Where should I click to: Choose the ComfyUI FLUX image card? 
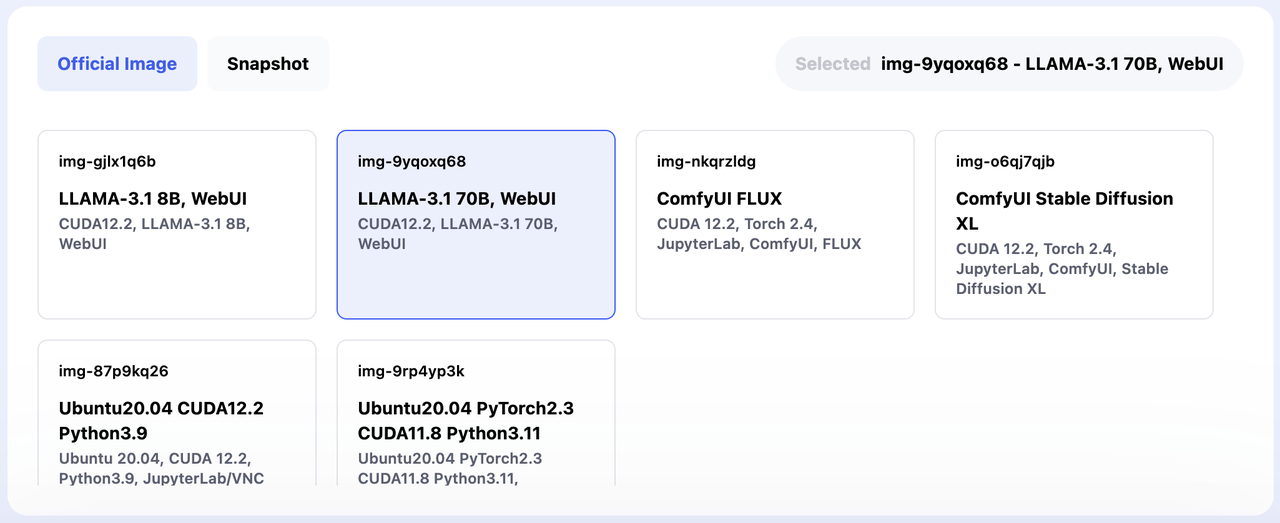pos(775,225)
